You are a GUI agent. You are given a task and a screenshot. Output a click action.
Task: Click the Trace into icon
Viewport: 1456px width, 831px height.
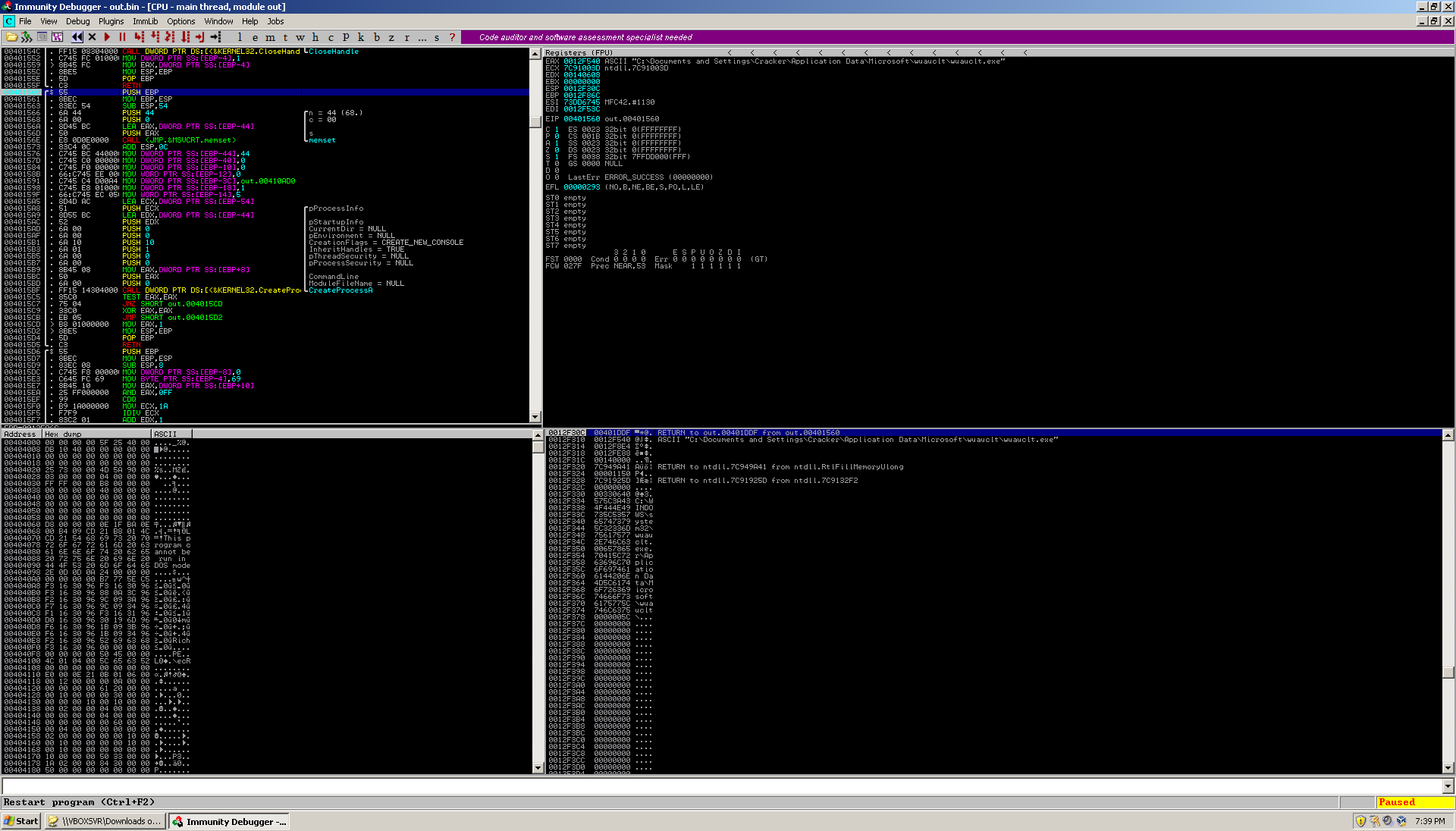tap(170, 37)
